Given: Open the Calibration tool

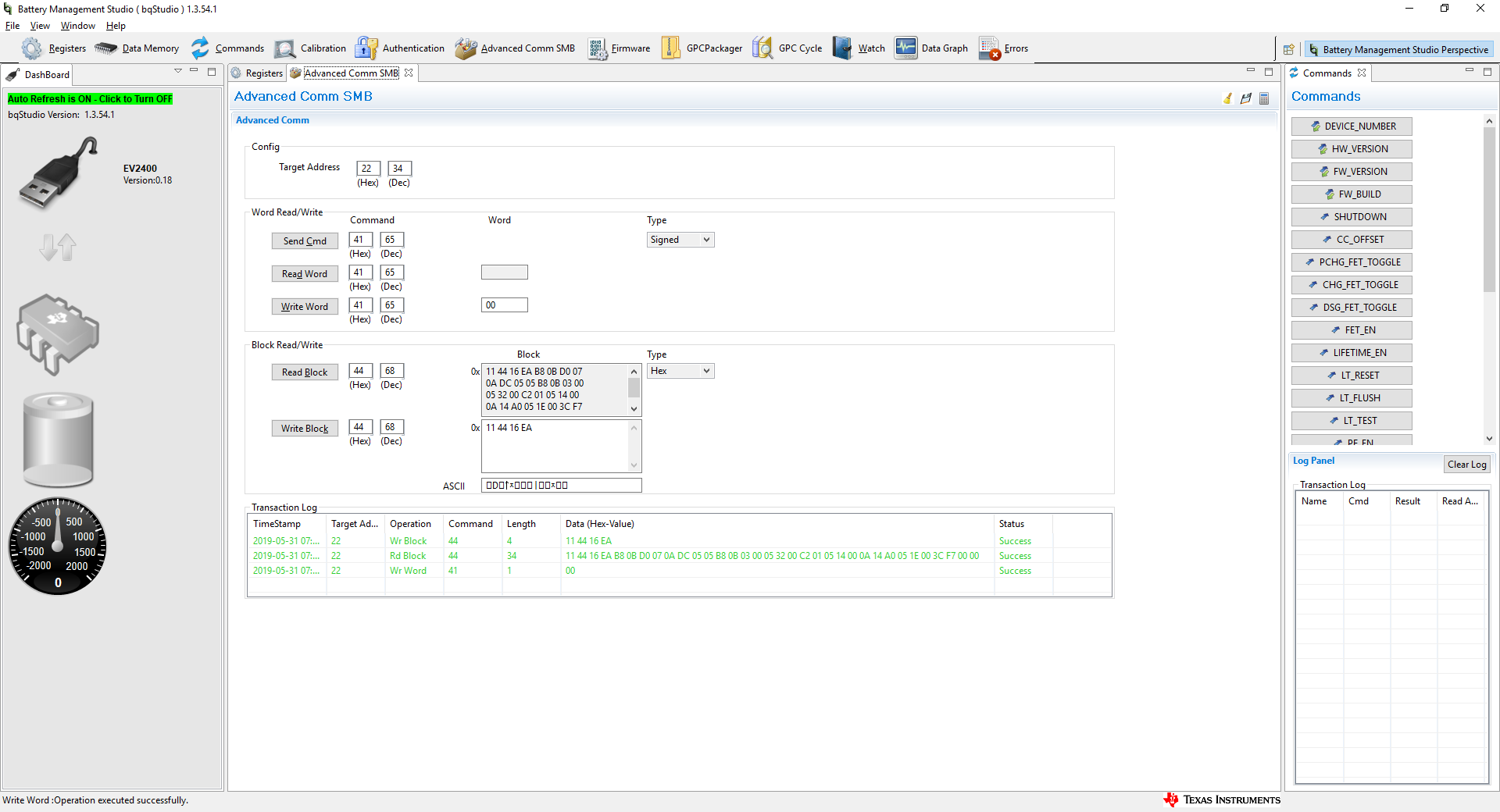Looking at the screenshot, I should (x=311, y=48).
